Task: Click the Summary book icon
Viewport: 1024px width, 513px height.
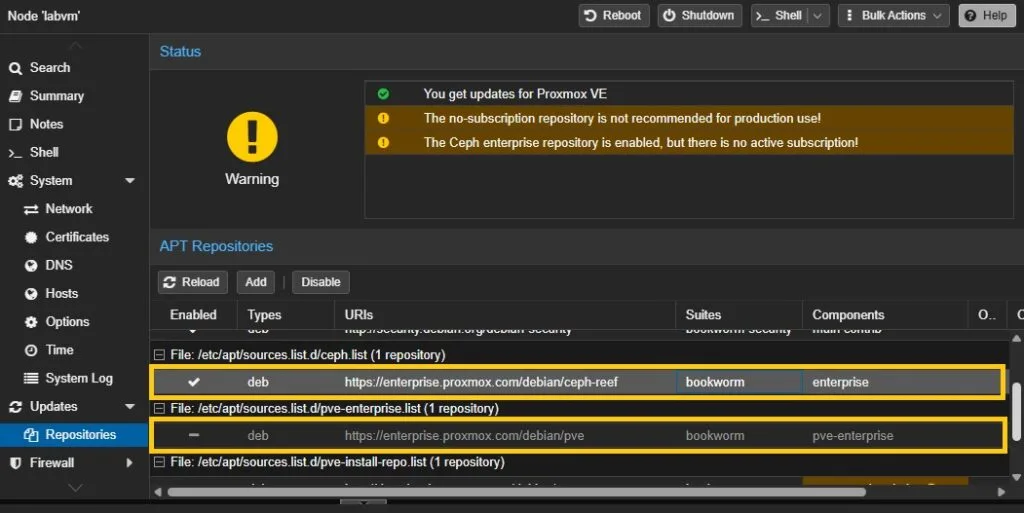Action: click(x=16, y=96)
